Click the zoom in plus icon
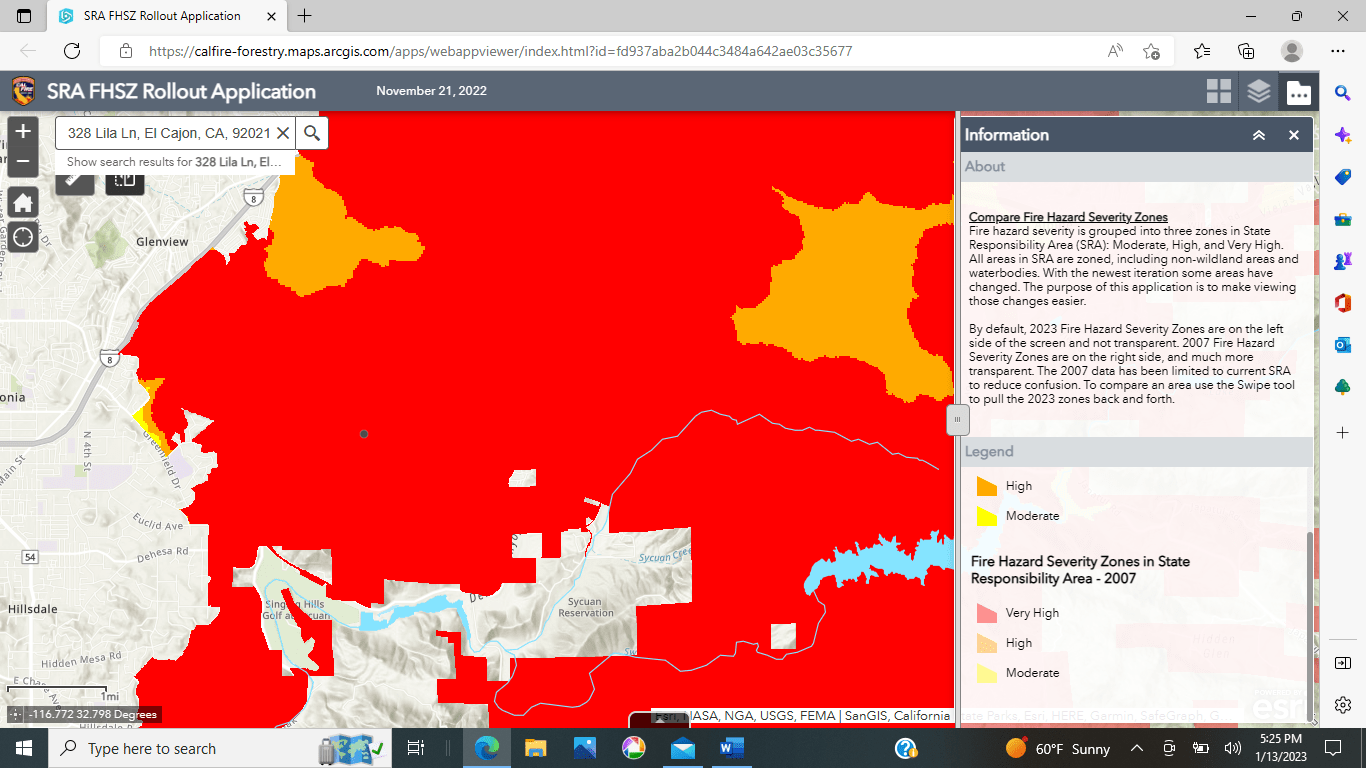 (x=22, y=129)
